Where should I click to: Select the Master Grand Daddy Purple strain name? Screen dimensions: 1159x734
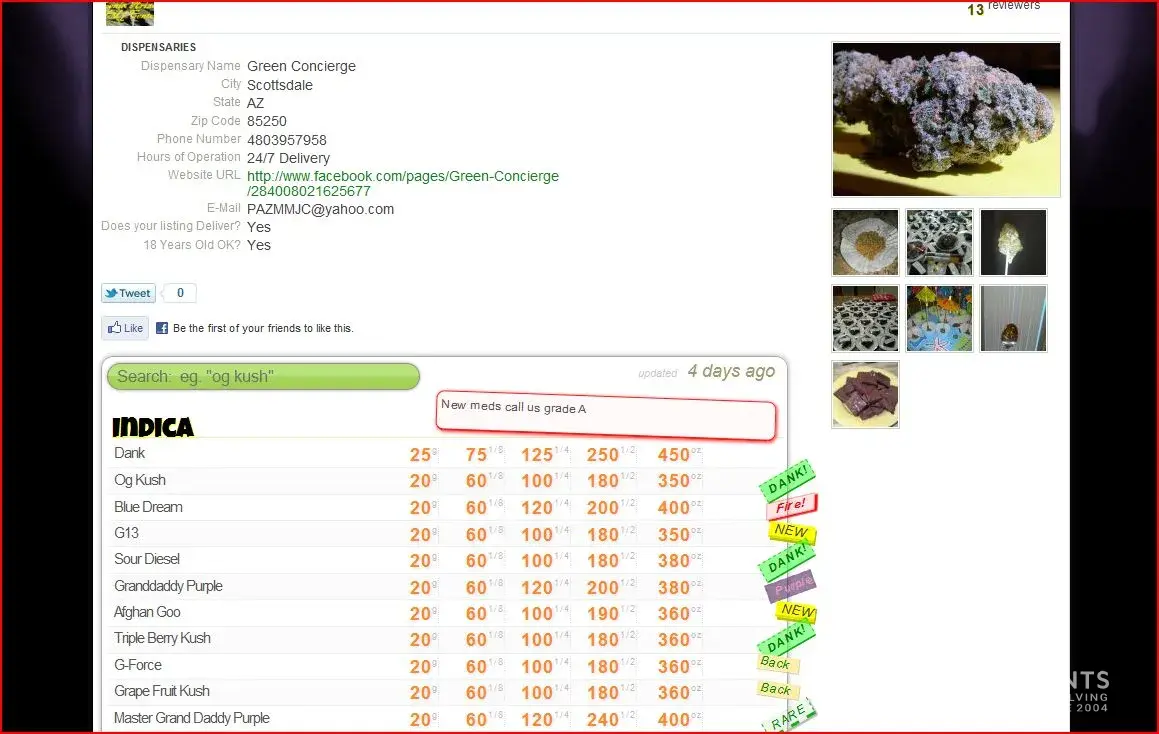191,718
